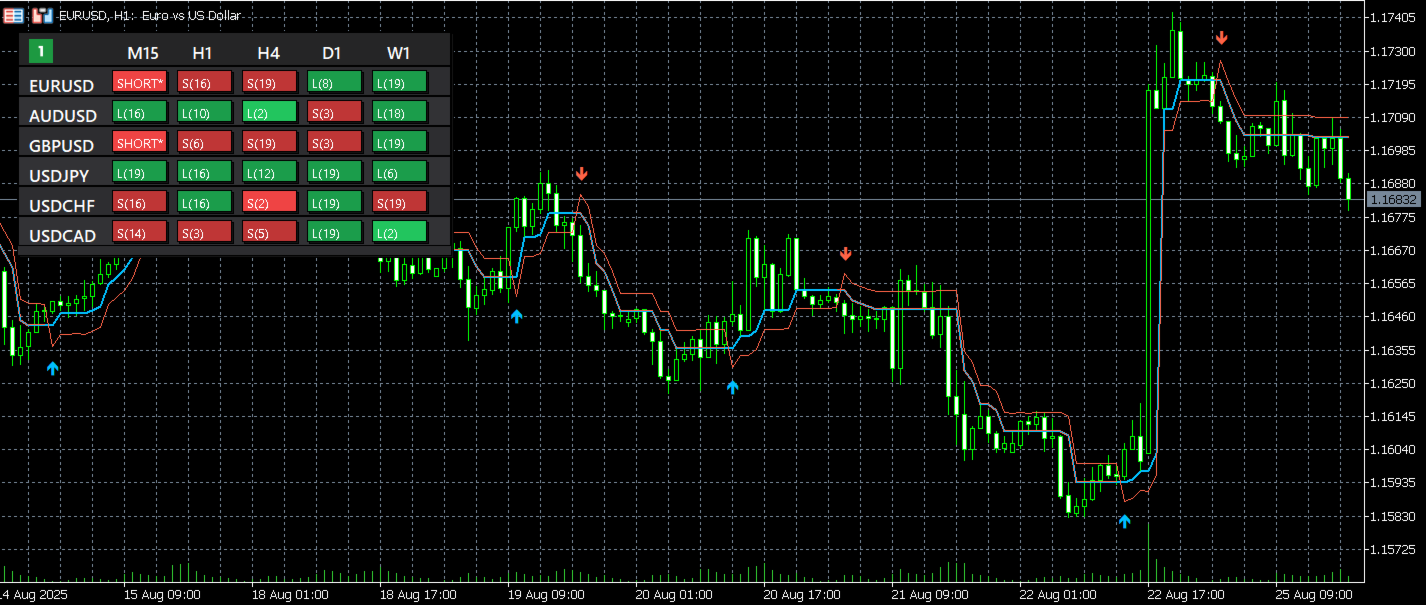Select the W1 column header

click(399, 53)
